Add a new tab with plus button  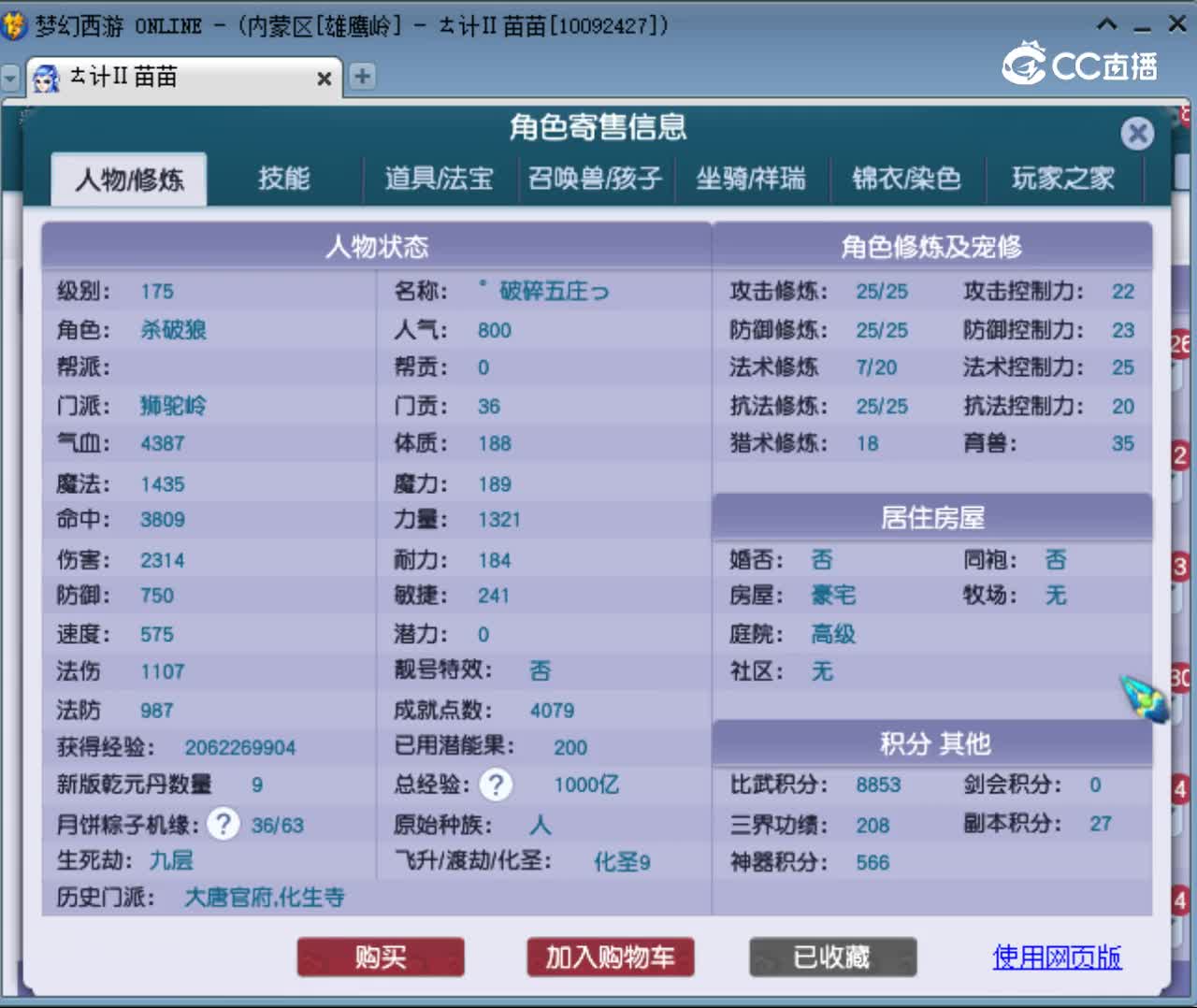click(362, 76)
